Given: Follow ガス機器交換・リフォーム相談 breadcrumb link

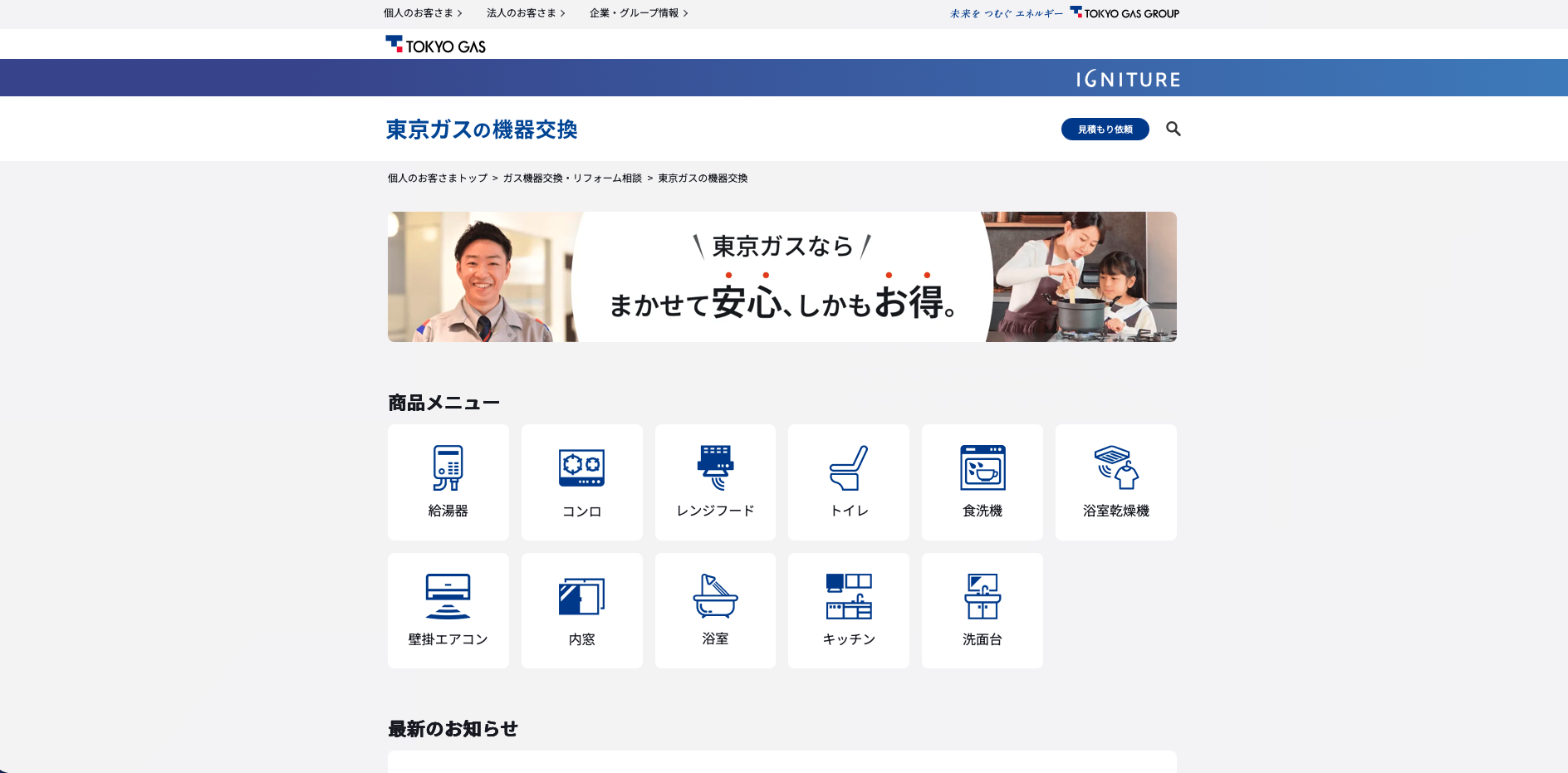Looking at the screenshot, I should (x=572, y=179).
